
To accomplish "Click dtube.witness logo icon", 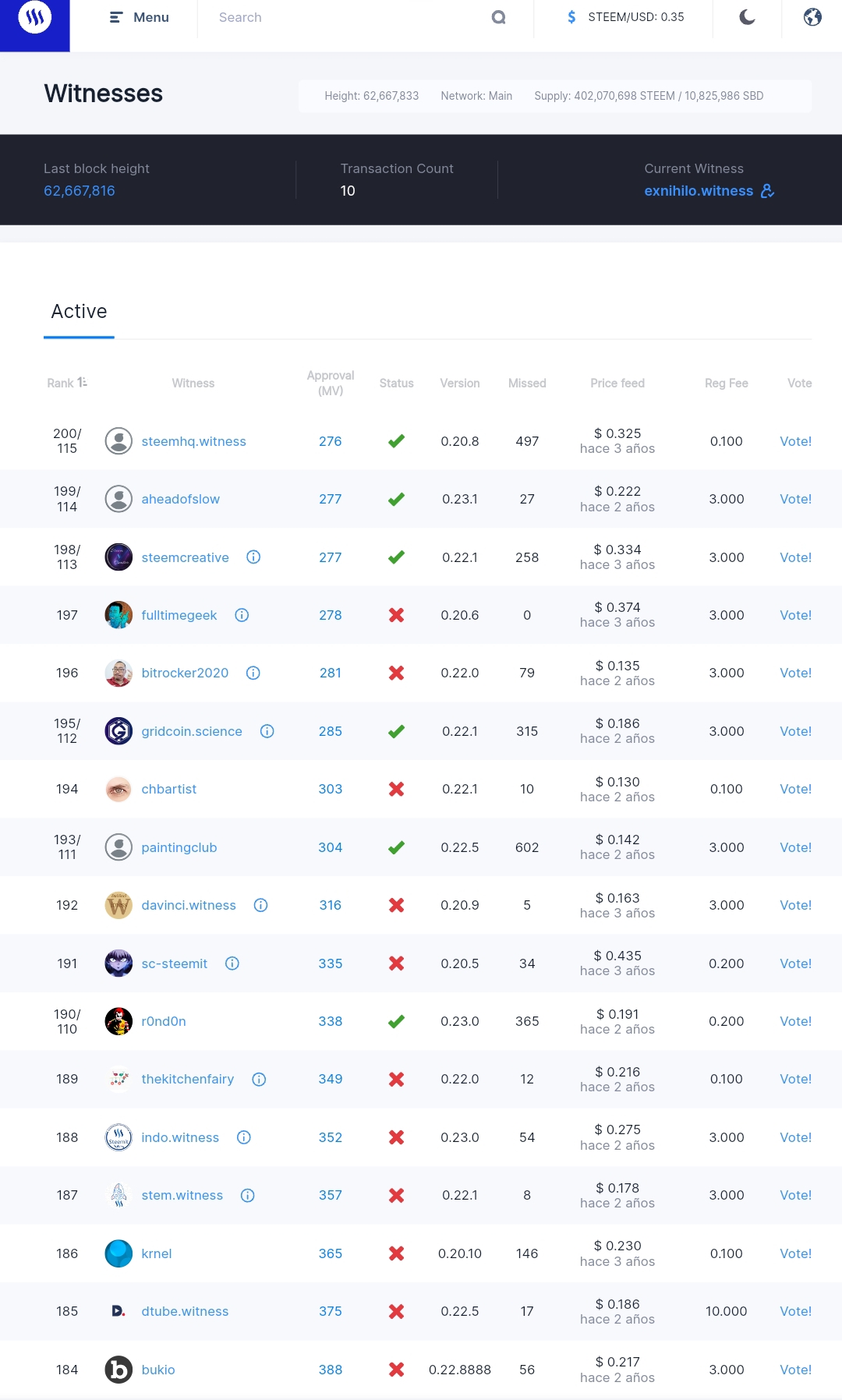I will 119,1311.
